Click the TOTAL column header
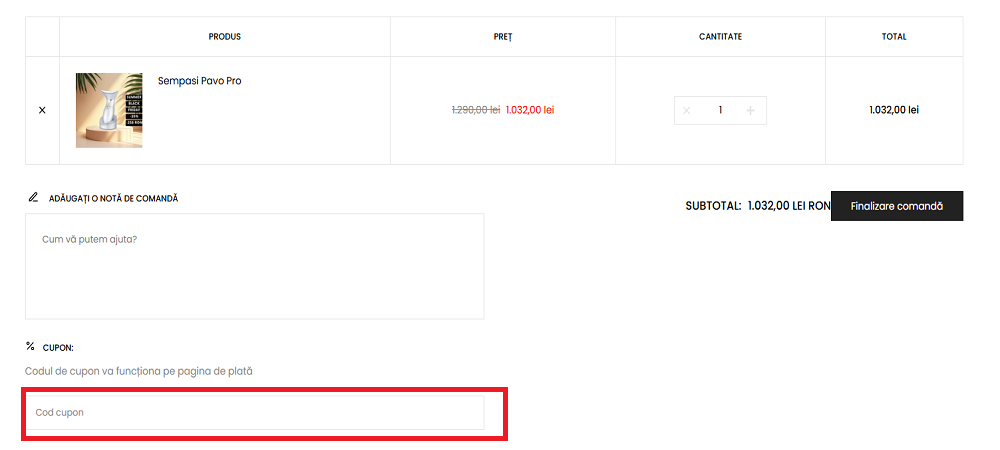The width and height of the screenshot is (1000, 450). tap(894, 37)
